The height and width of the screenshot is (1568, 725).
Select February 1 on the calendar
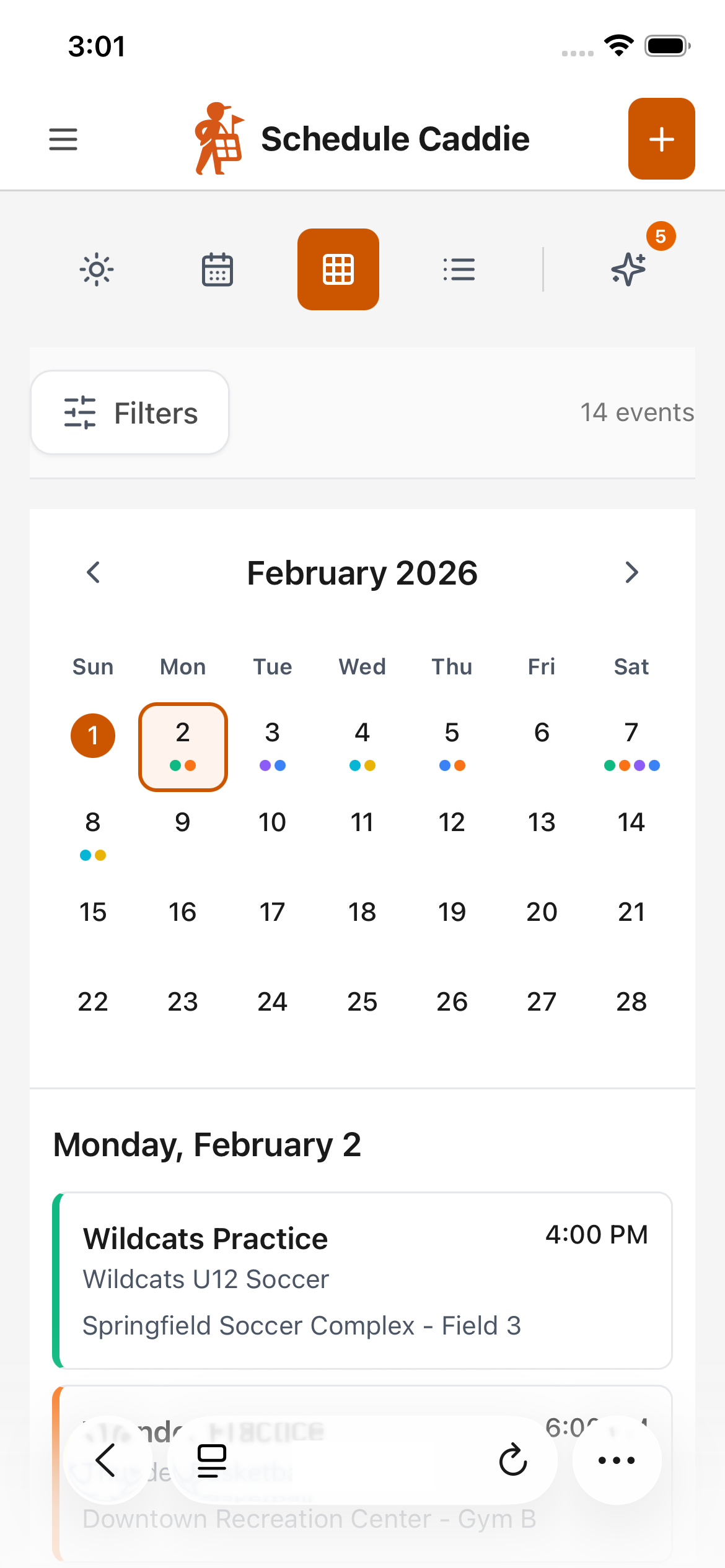93,736
